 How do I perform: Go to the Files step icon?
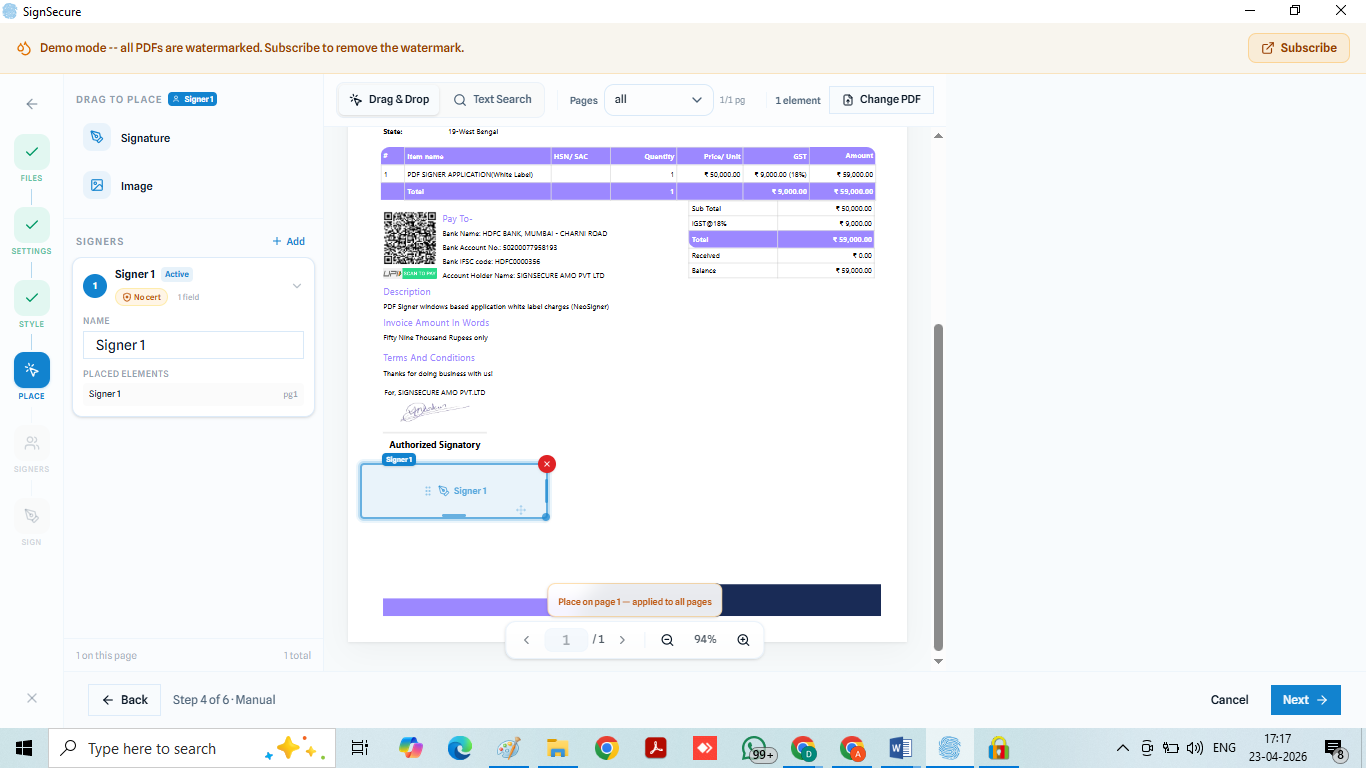click(32, 152)
